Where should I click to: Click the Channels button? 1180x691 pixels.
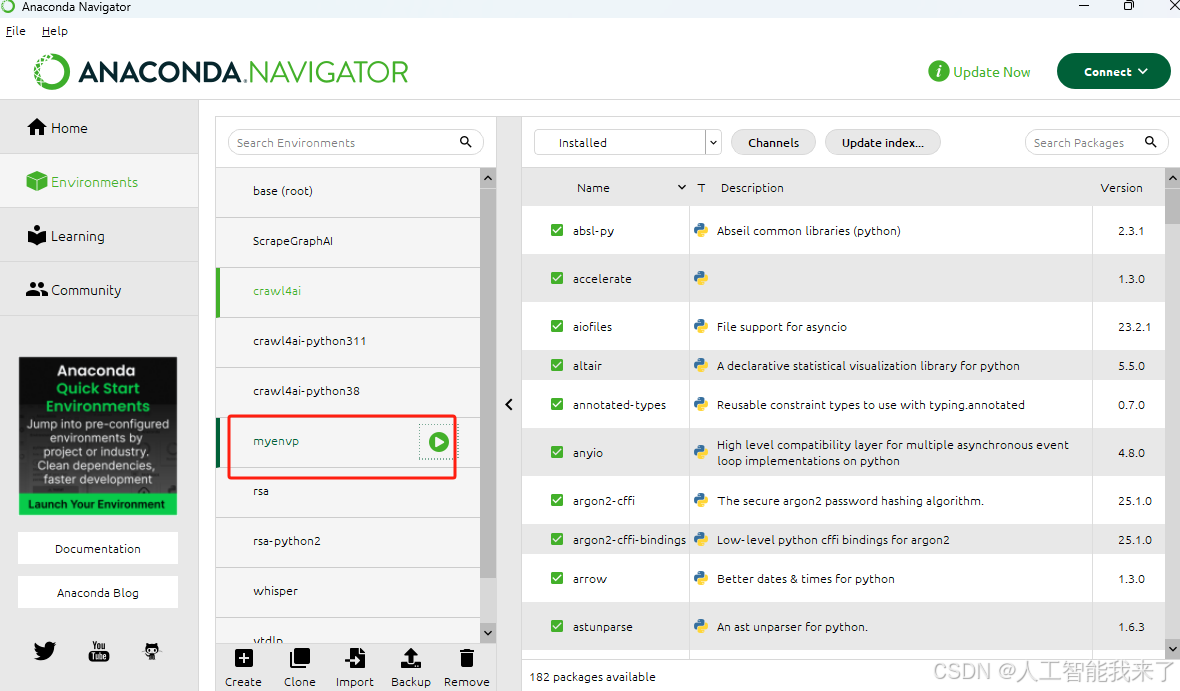tap(774, 142)
